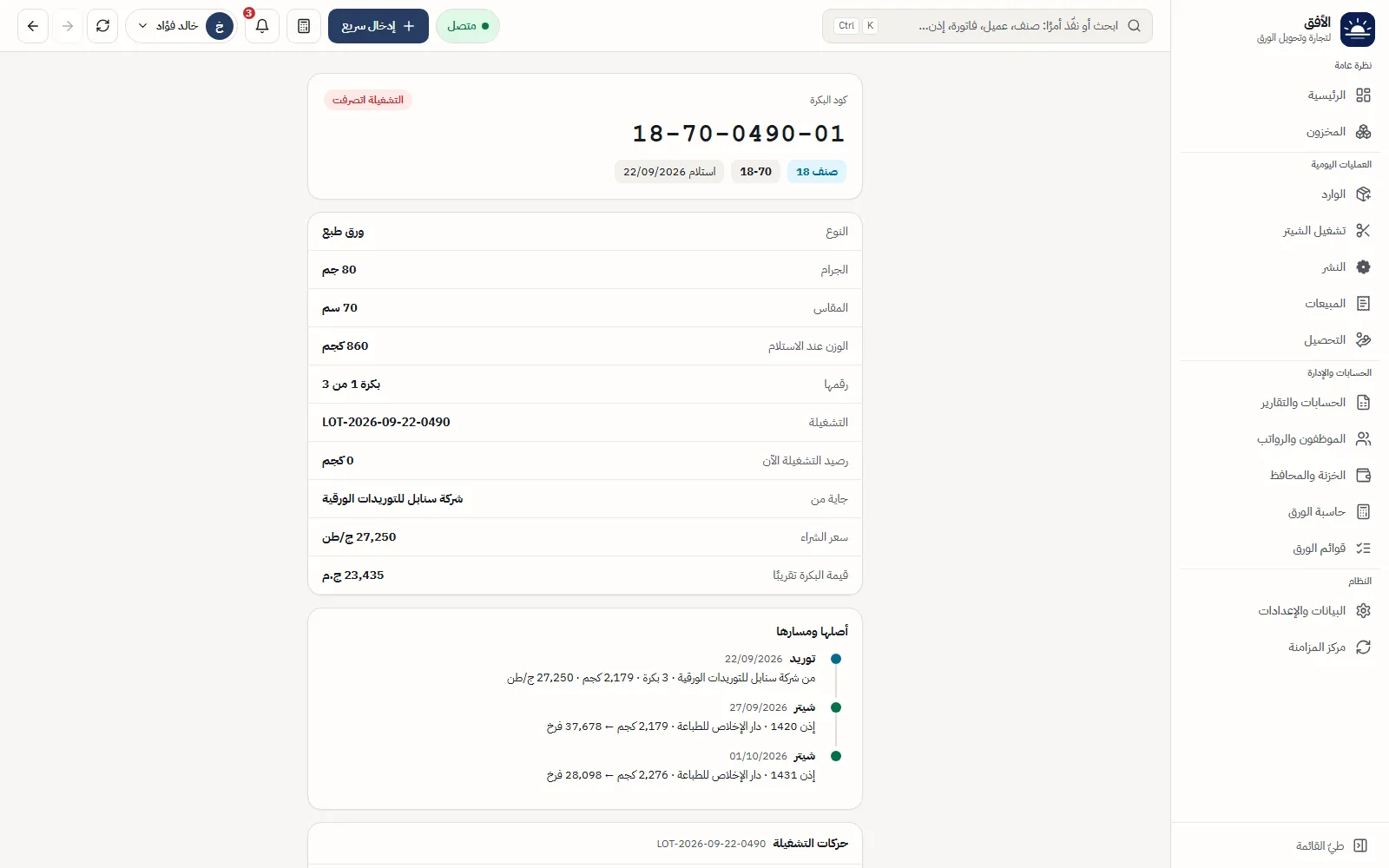Click التحصيل collection hand icon
The height and width of the screenshot is (868, 1389).
[1363, 340]
